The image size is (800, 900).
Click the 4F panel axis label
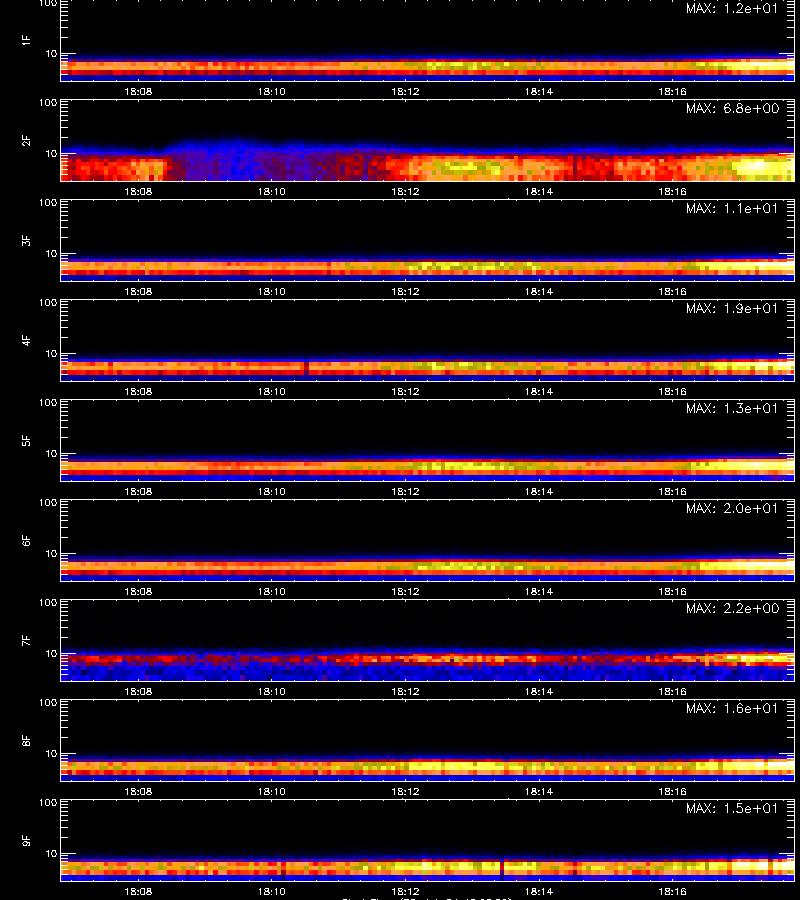coord(26,340)
